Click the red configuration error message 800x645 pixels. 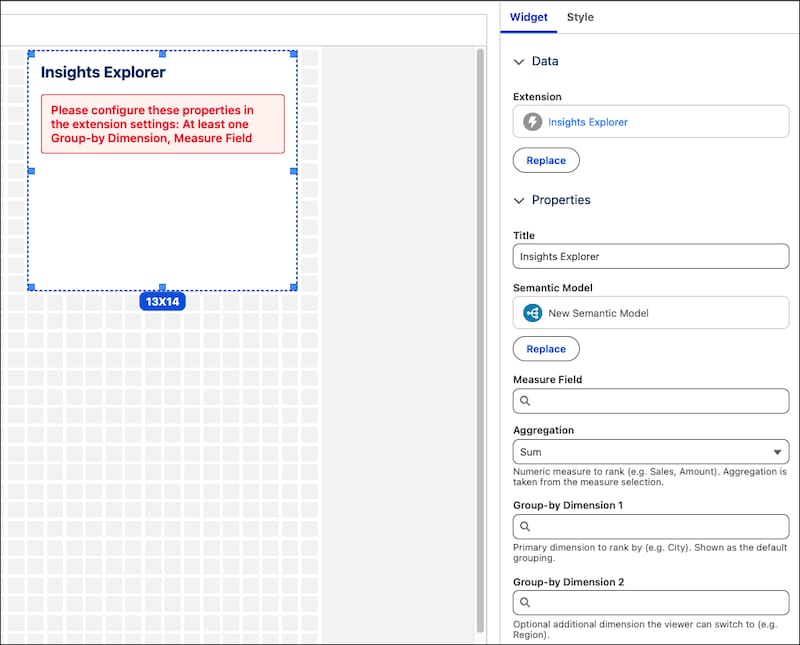163,124
